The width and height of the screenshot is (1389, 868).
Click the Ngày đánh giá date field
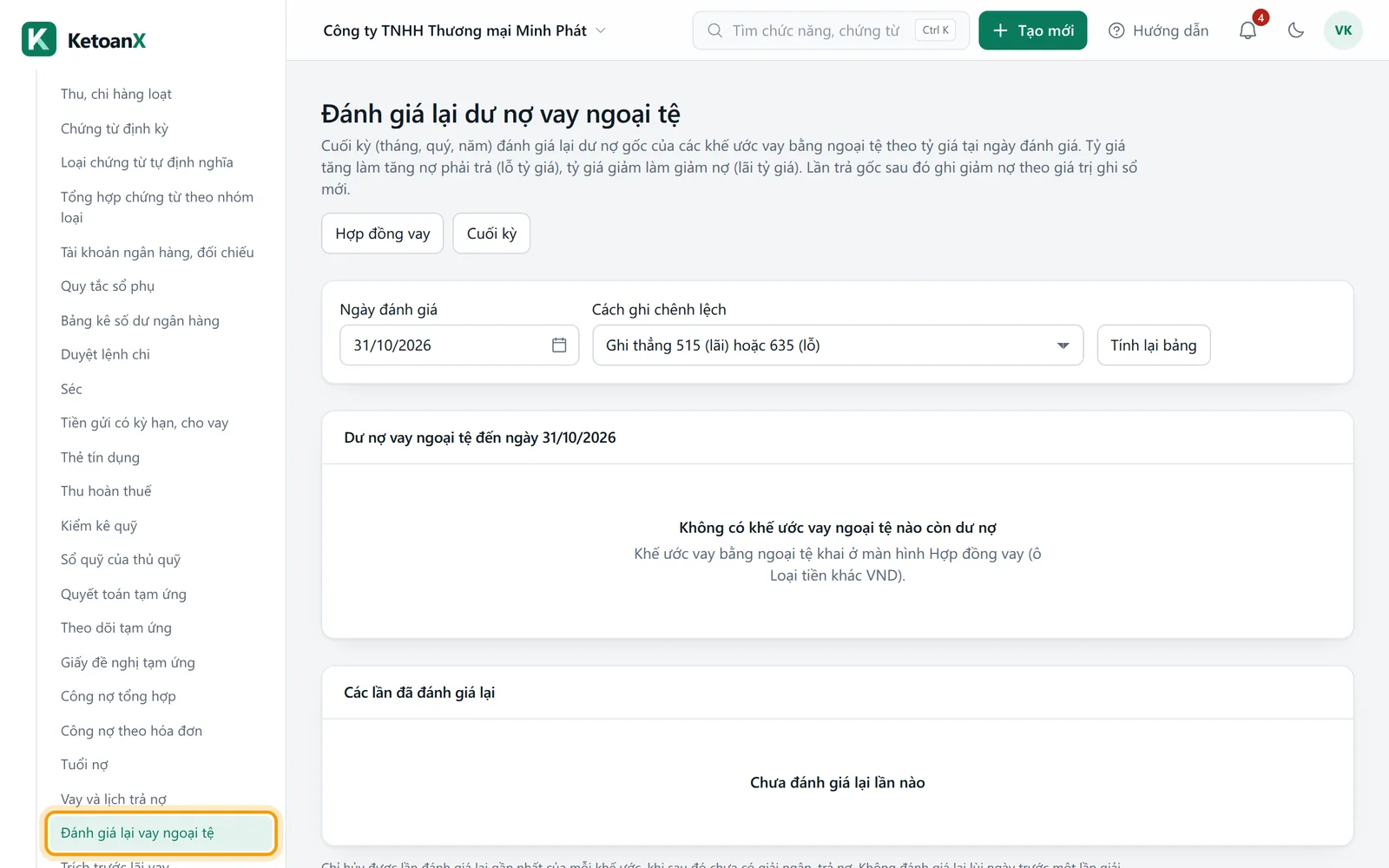[x=459, y=345]
